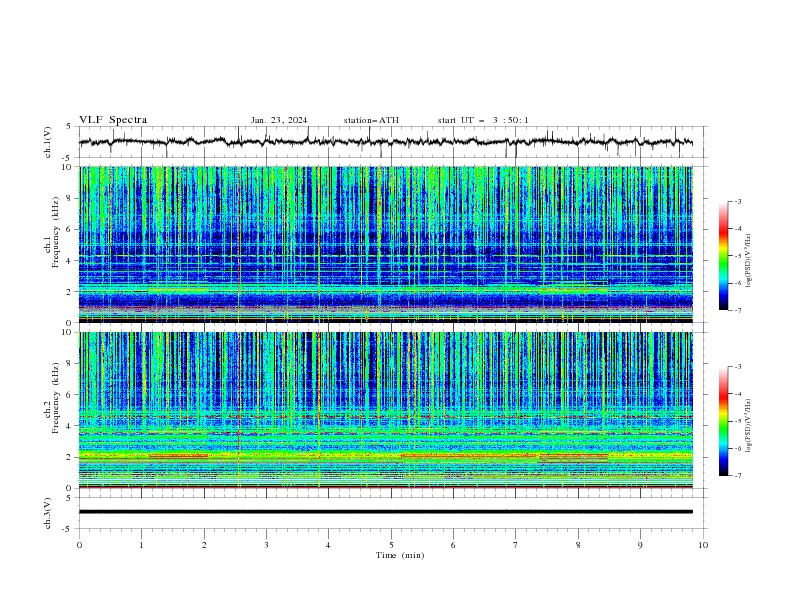Click the "station=ATH" header label
Screen dimensions: 792x612
coord(371,120)
